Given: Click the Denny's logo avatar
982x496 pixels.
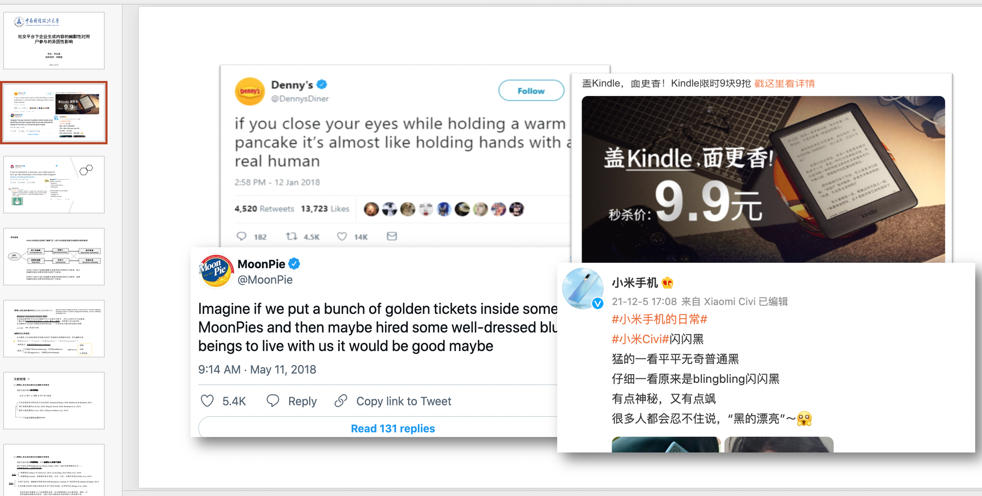Looking at the screenshot, I should tap(249, 91).
